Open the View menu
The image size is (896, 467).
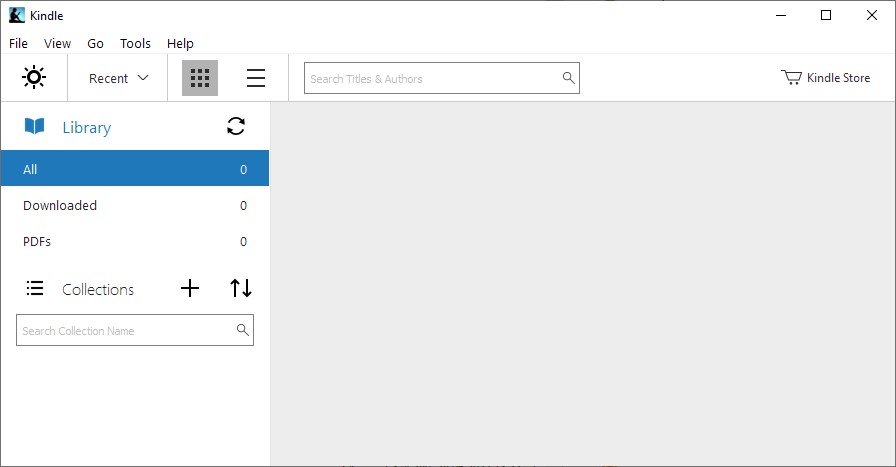click(57, 43)
